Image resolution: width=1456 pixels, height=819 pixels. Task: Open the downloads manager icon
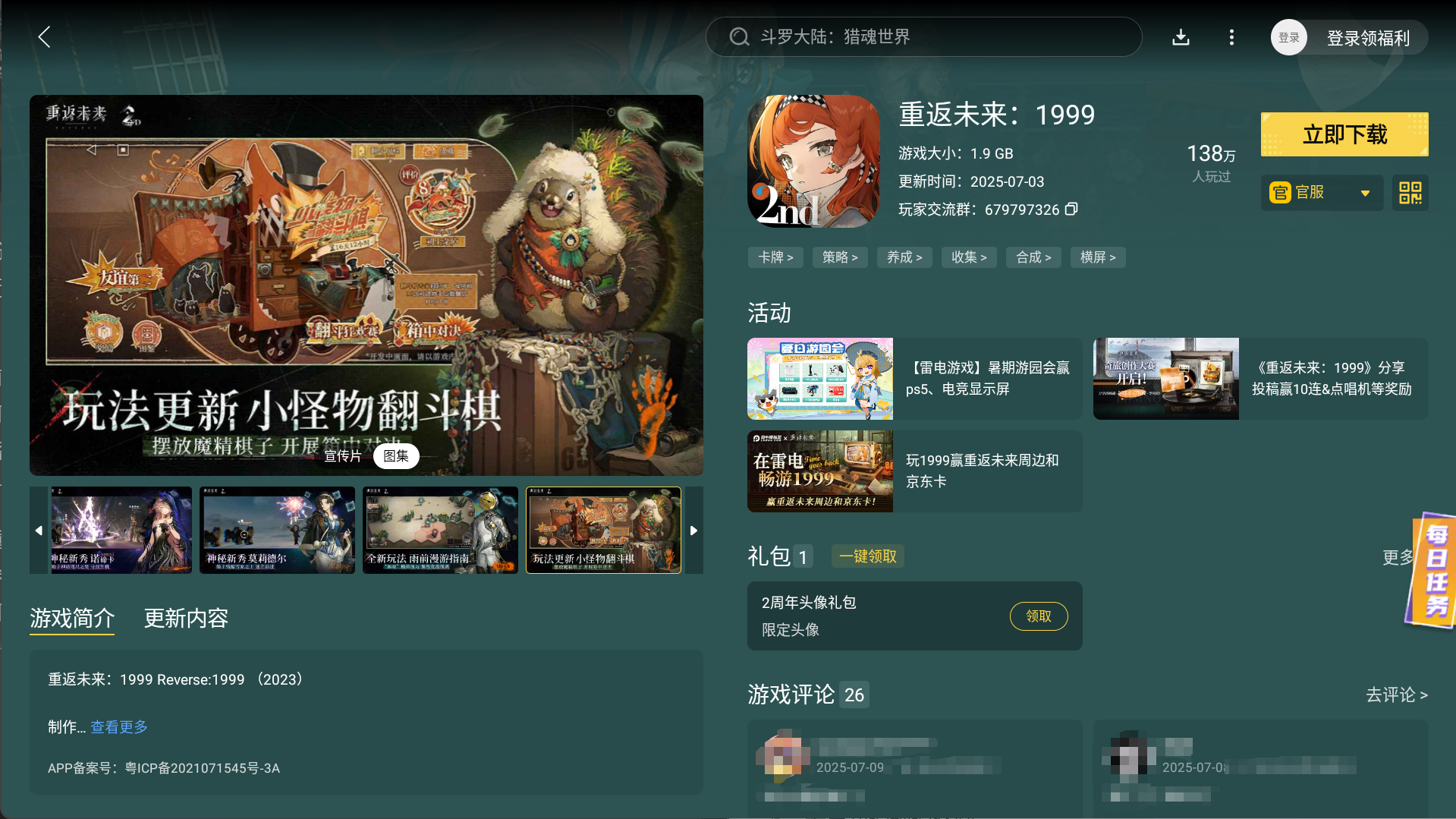pos(1181,37)
